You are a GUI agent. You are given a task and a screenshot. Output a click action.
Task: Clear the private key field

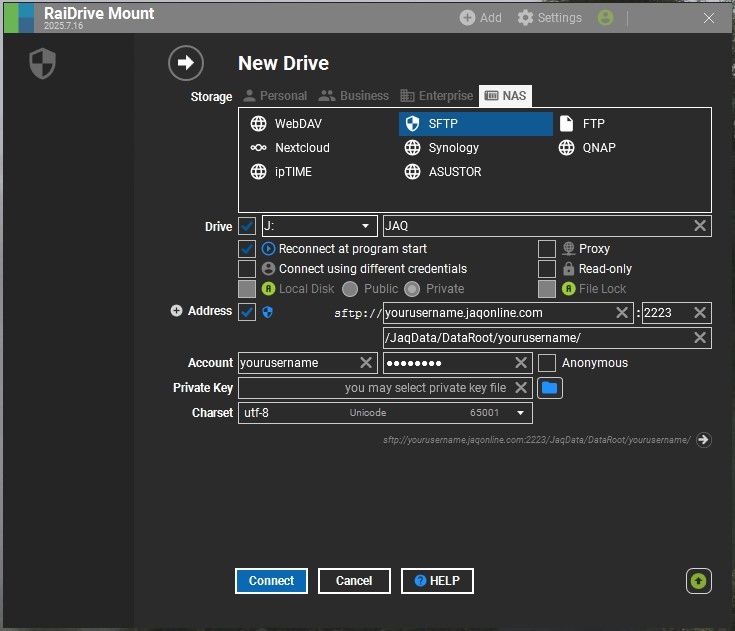pos(521,387)
